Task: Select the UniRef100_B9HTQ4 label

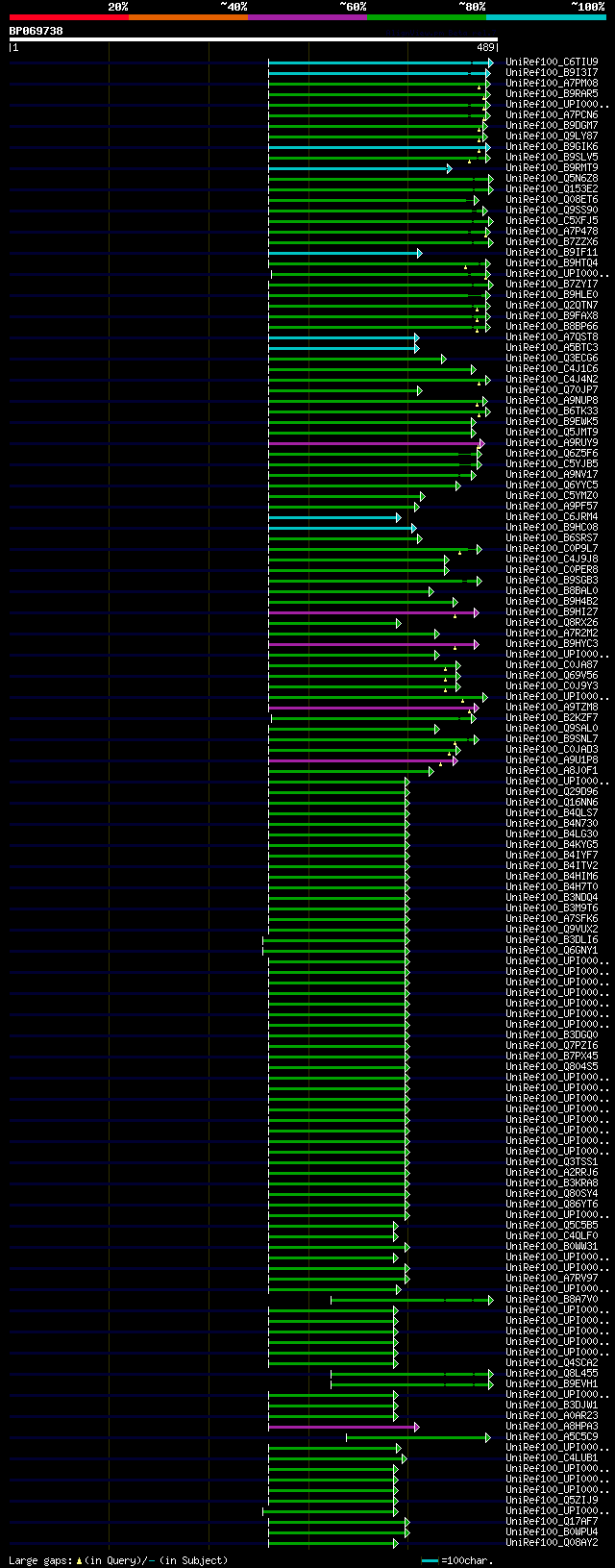Action: (552, 263)
